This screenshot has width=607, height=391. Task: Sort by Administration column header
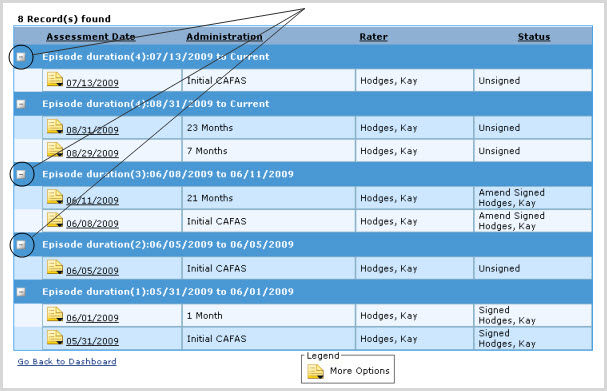pos(224,37)
